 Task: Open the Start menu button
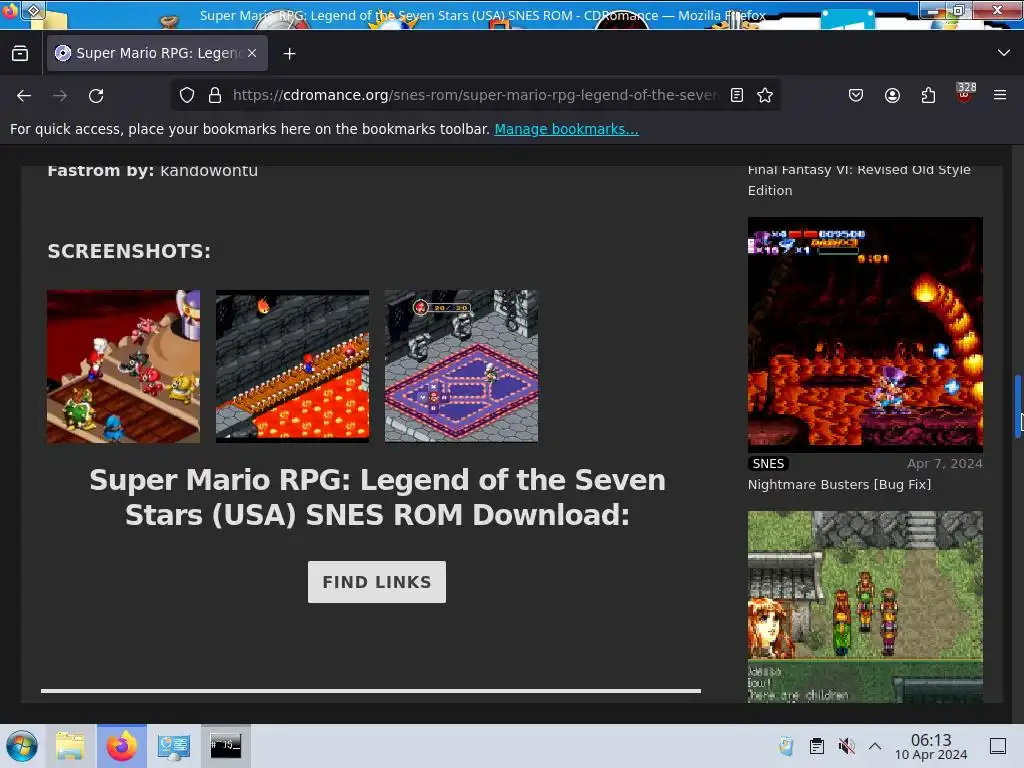[22, 746]
